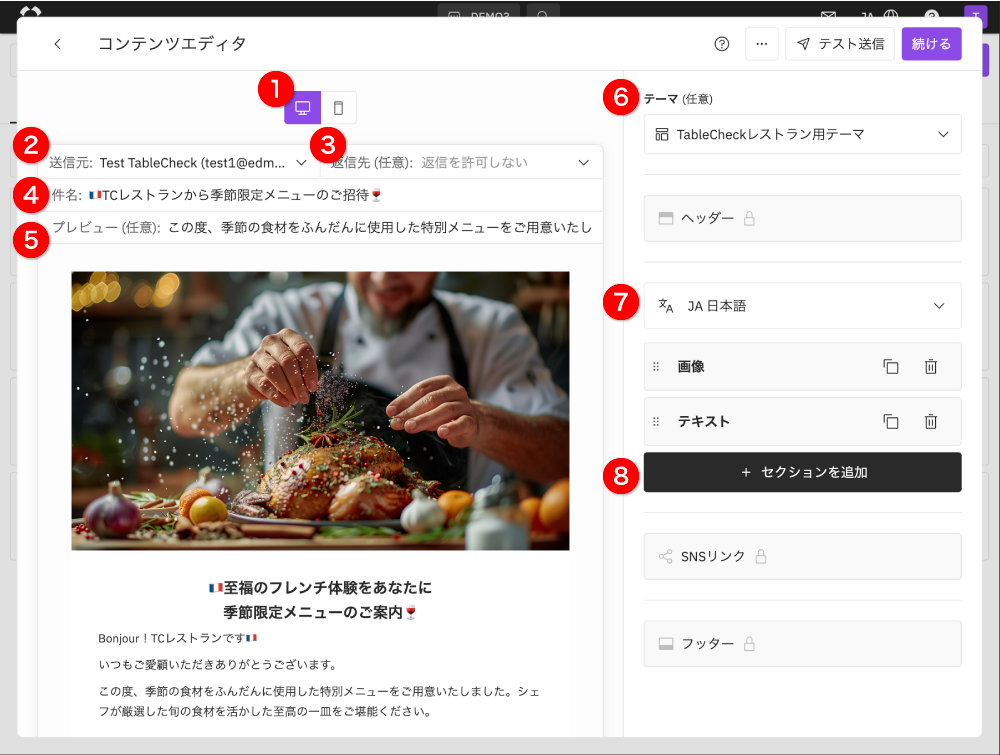1000x755 pixels.
Task: Click the chef photo in email preview
Action: click(x=320, y=411)
